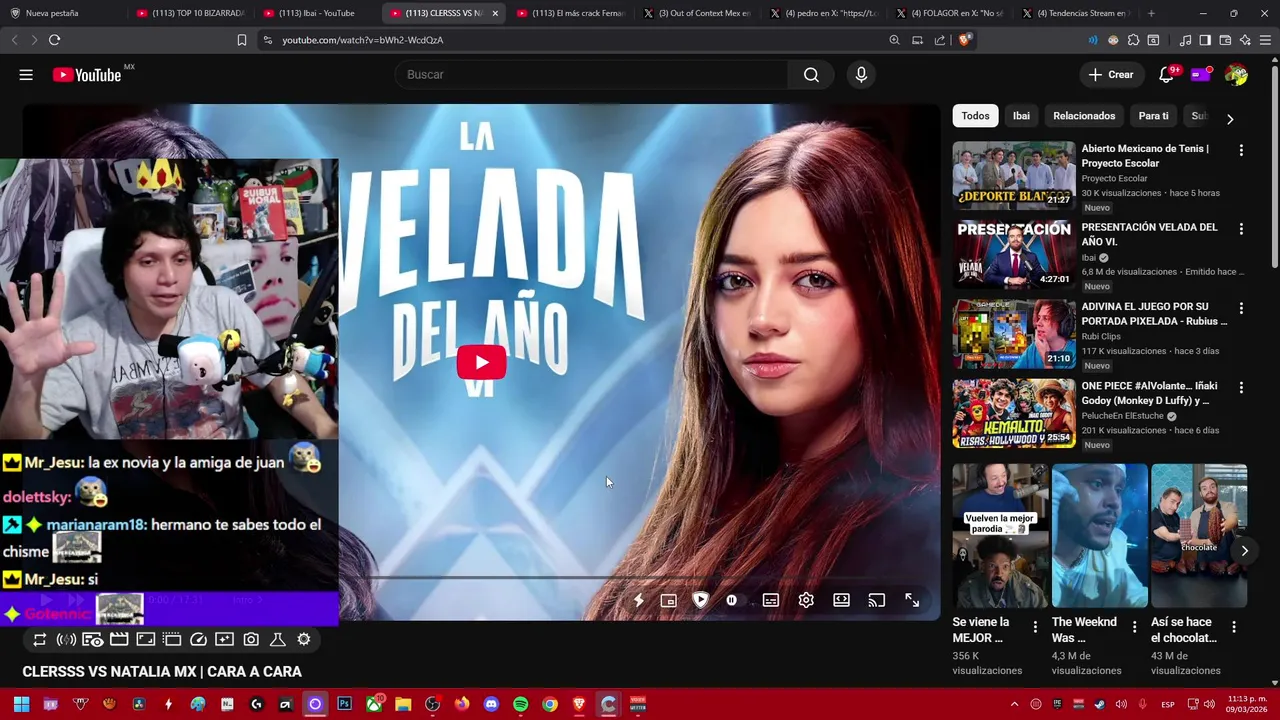Click the purple extension icon beside the bell

(x=1201, y=75)
